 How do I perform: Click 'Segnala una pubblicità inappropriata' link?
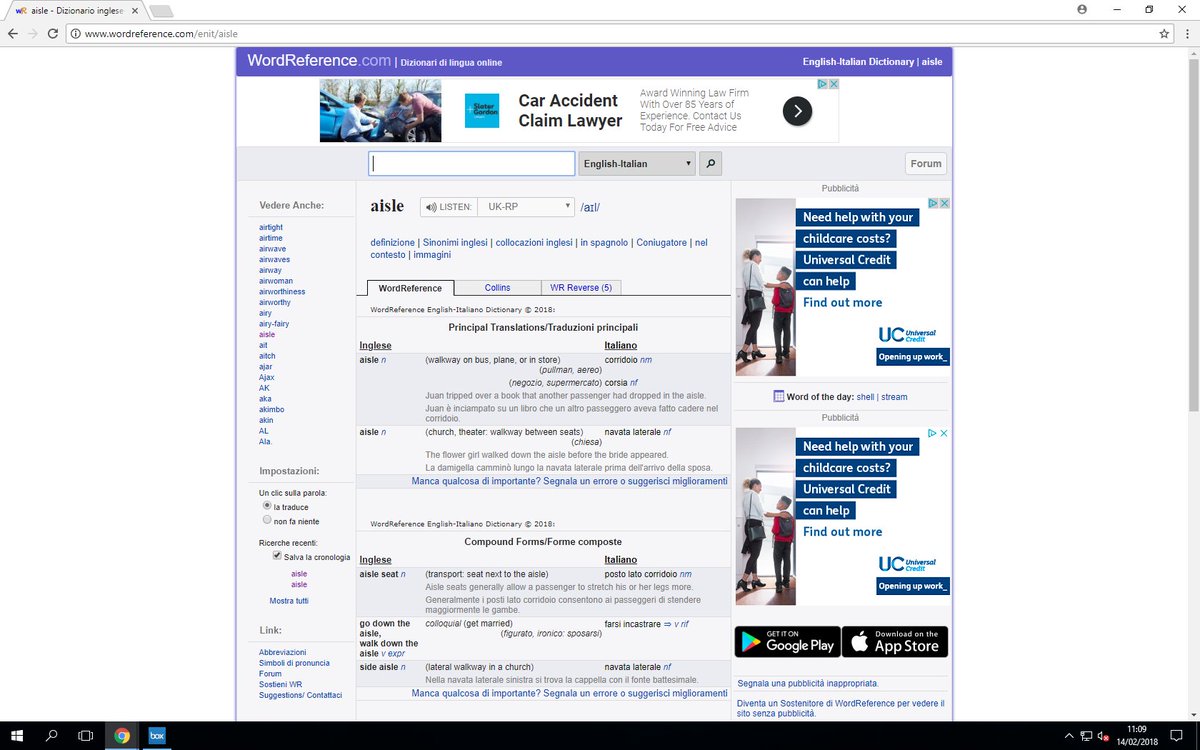point(808,683)
